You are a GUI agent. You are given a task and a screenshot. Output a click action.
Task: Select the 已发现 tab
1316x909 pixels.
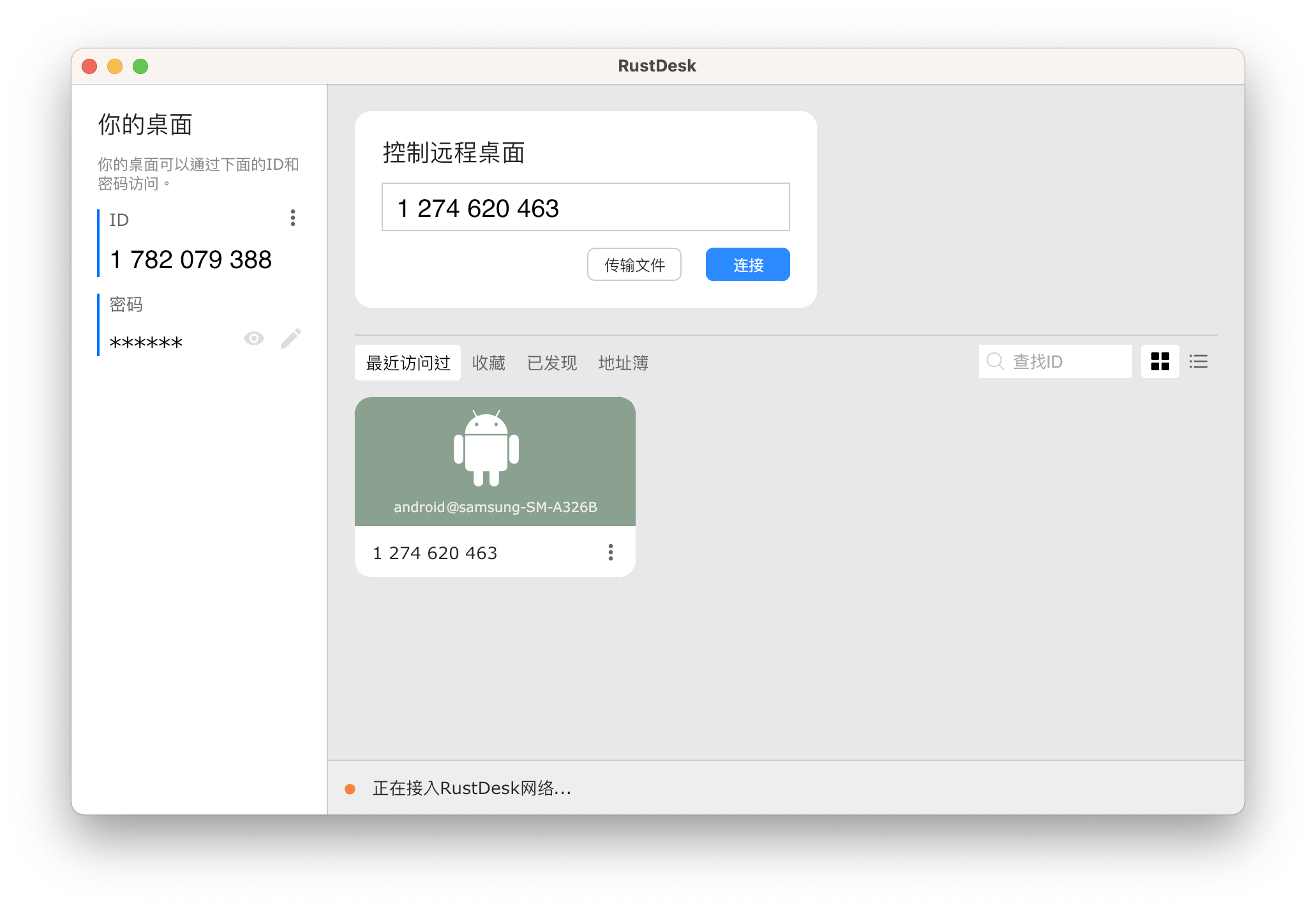[x=551, y=362]
